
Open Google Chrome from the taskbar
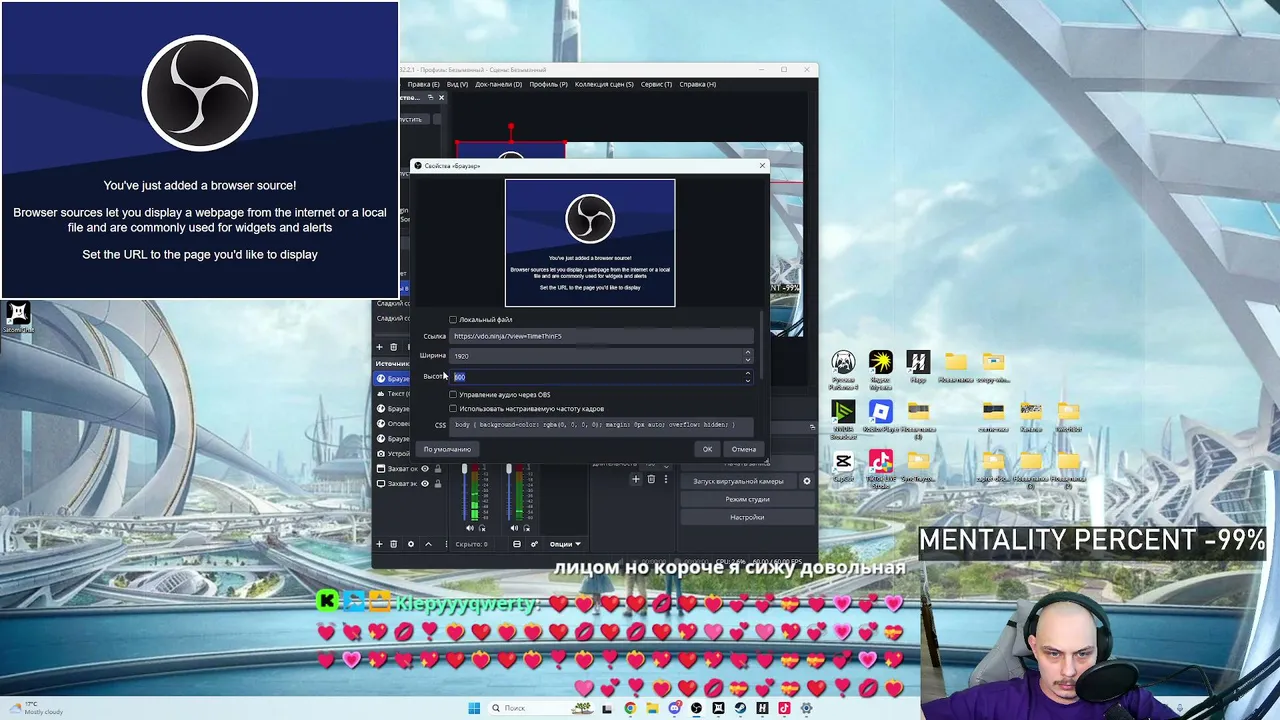pyautogui.click(x=630, y=708)
